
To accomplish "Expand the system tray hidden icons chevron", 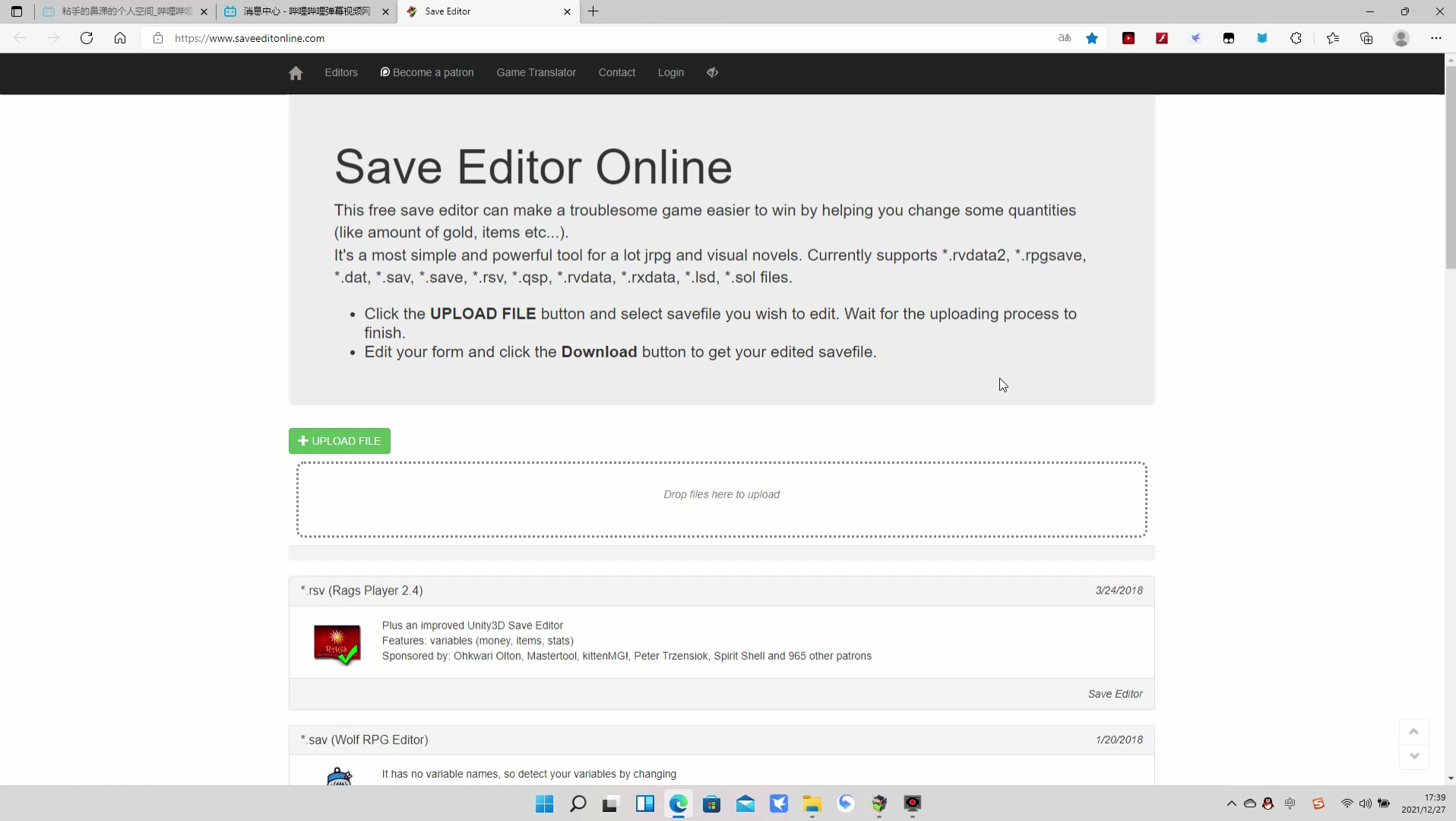I will [1232, 804].
